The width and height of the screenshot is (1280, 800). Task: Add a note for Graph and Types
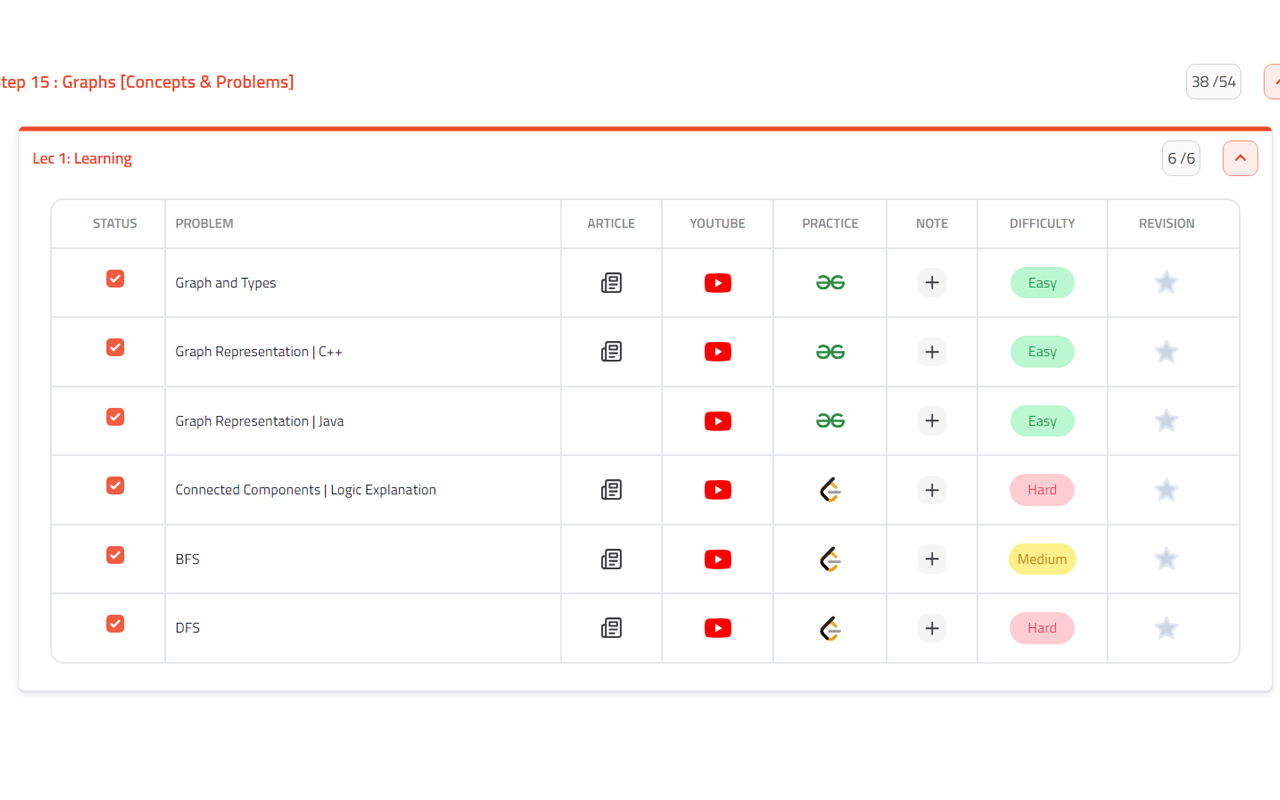[932, 283]
